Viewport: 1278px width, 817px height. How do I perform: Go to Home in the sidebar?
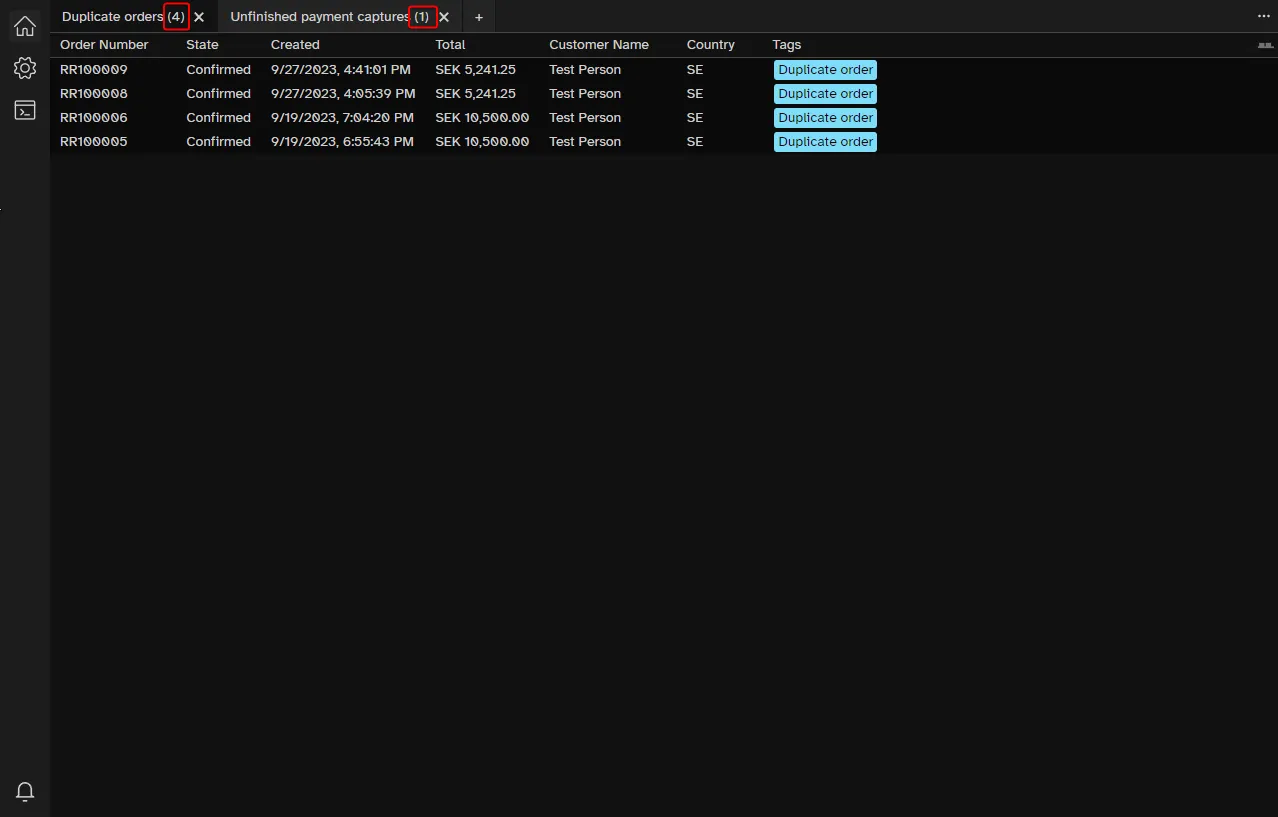click(x=25, y=26)
